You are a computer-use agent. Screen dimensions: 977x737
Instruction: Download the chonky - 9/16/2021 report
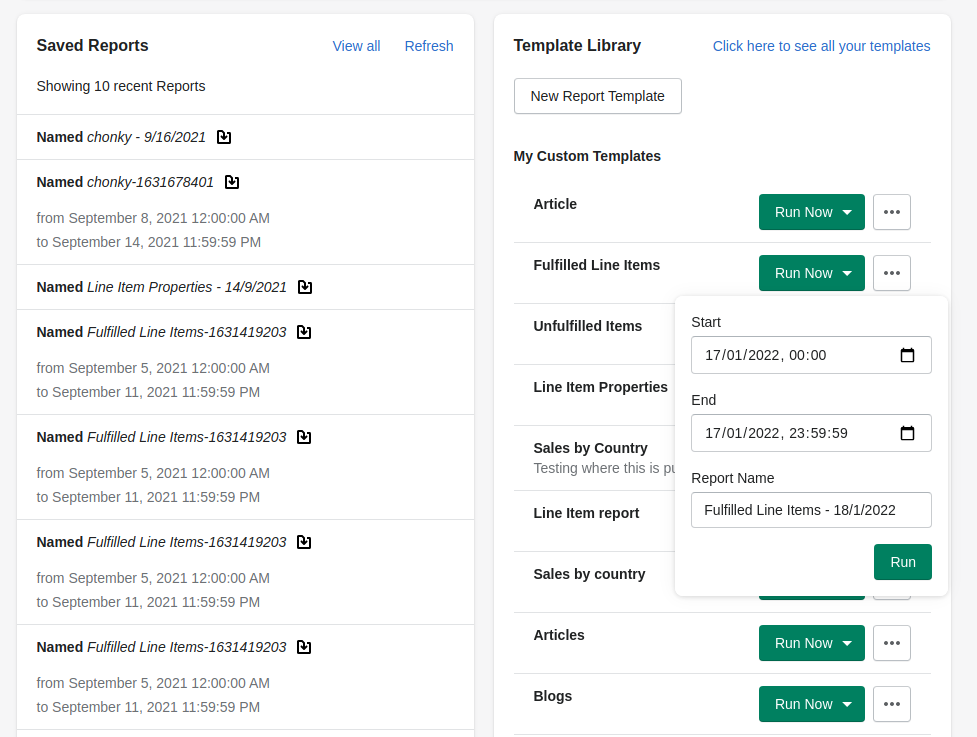(x=223, y=137)
